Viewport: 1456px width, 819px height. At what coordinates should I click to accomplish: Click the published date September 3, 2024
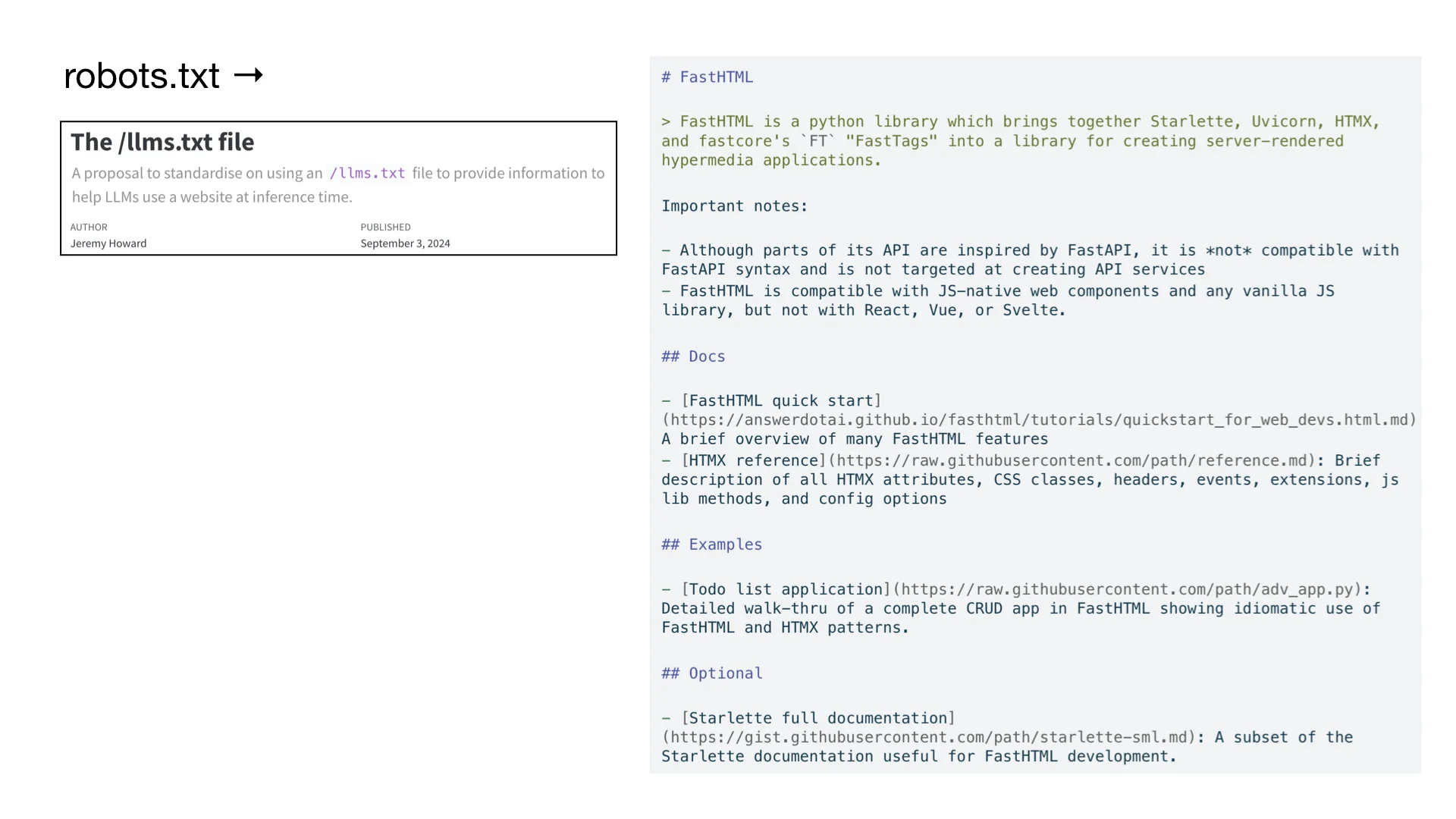click(405, 243)
